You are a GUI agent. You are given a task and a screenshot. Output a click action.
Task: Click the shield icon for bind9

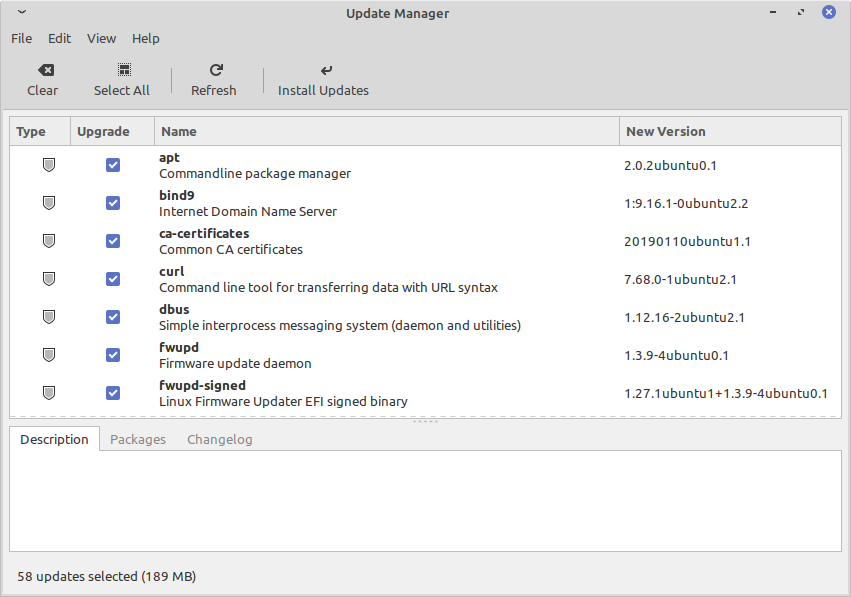[48, 203]
